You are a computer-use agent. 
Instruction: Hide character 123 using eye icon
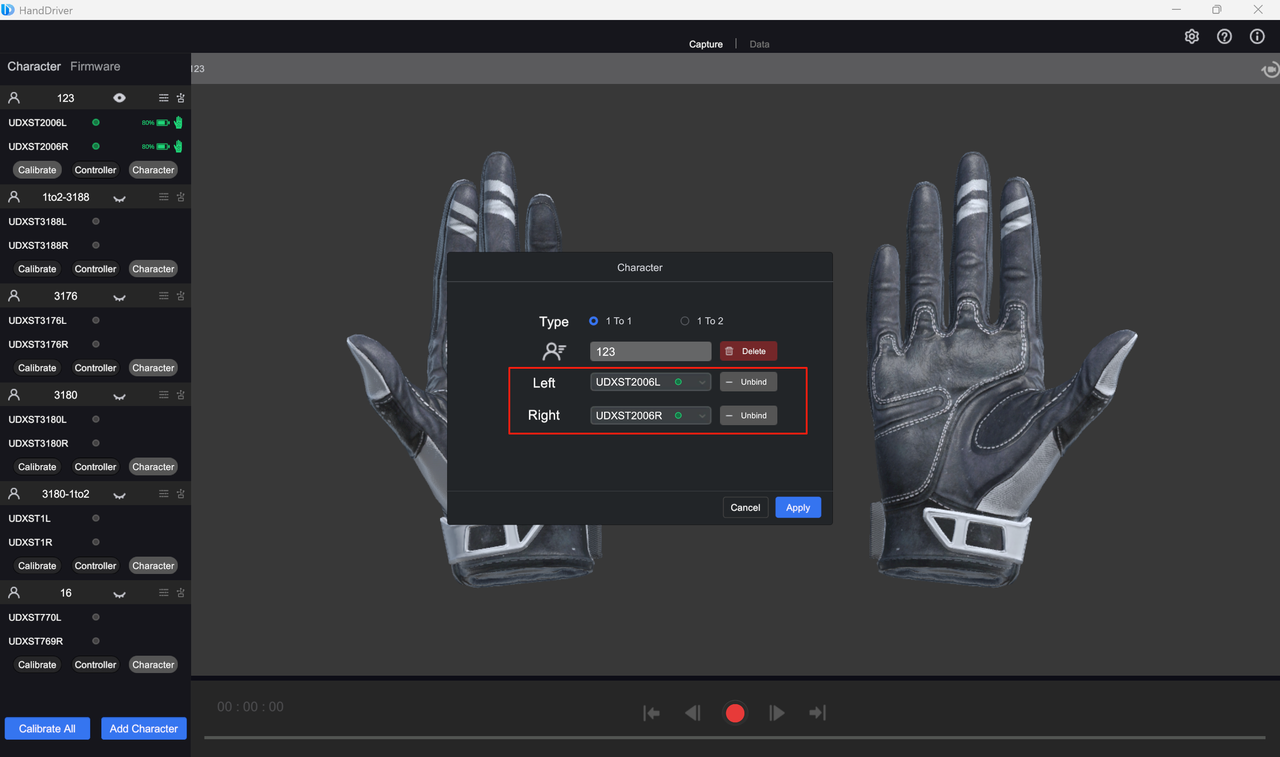[119, 98]
